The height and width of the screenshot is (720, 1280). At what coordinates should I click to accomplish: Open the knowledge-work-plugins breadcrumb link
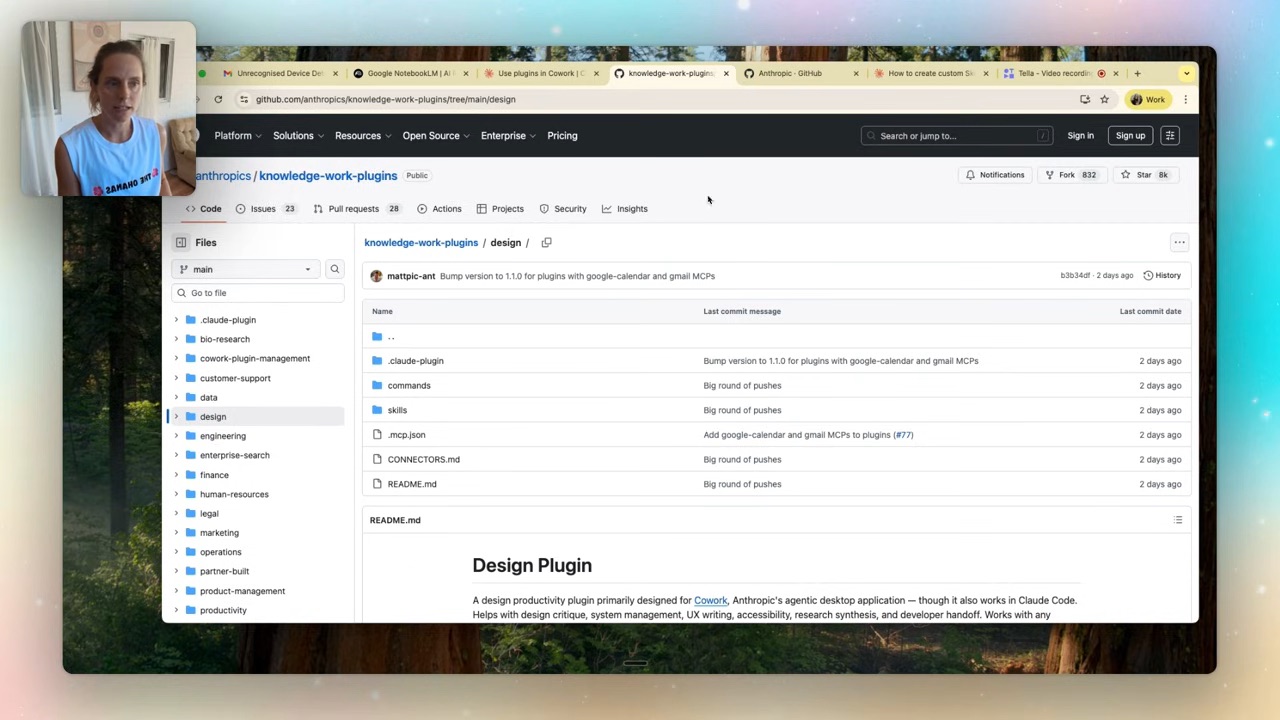point(421,243)
